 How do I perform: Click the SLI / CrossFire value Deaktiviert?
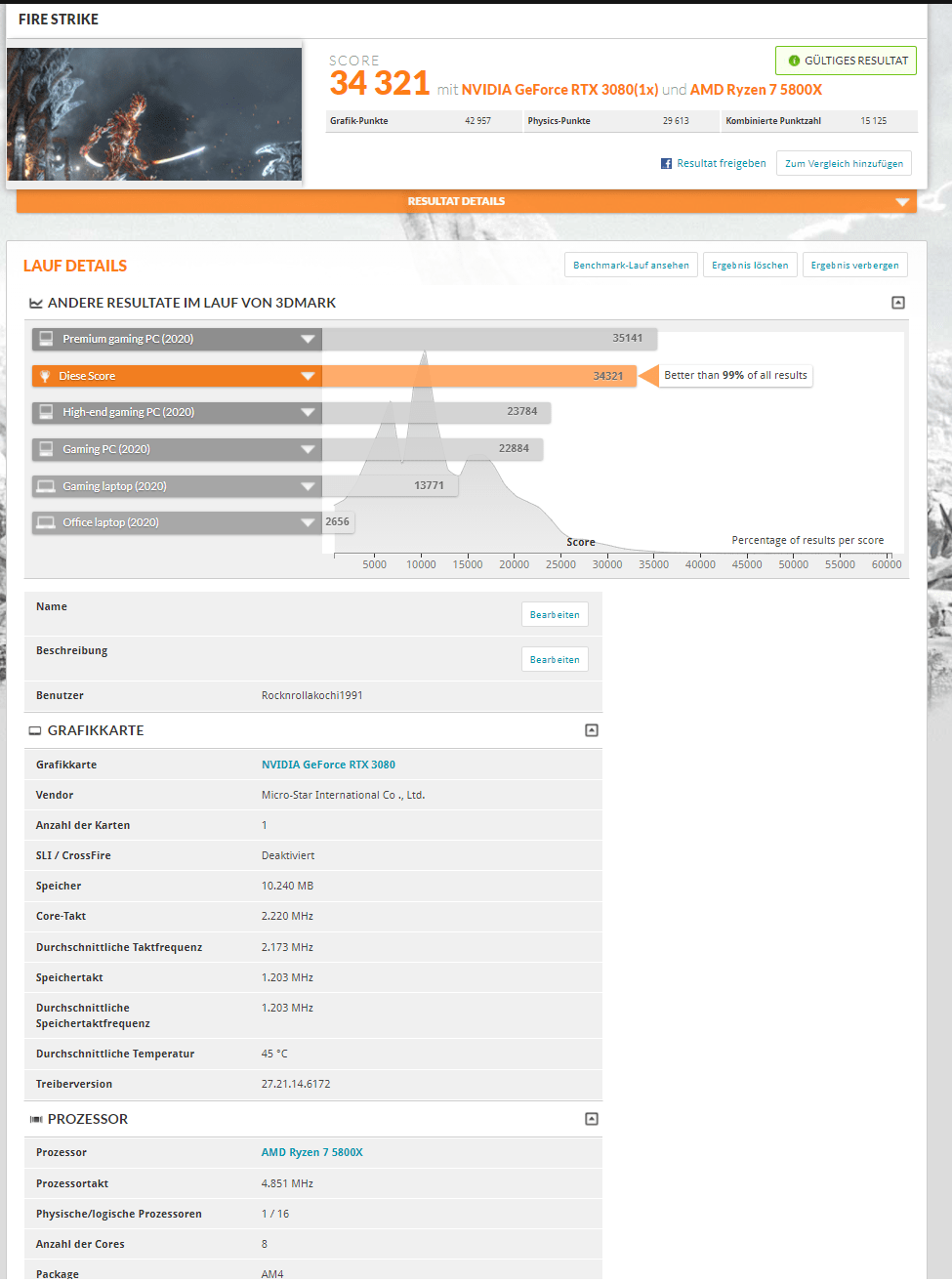[x=288, y=856]
